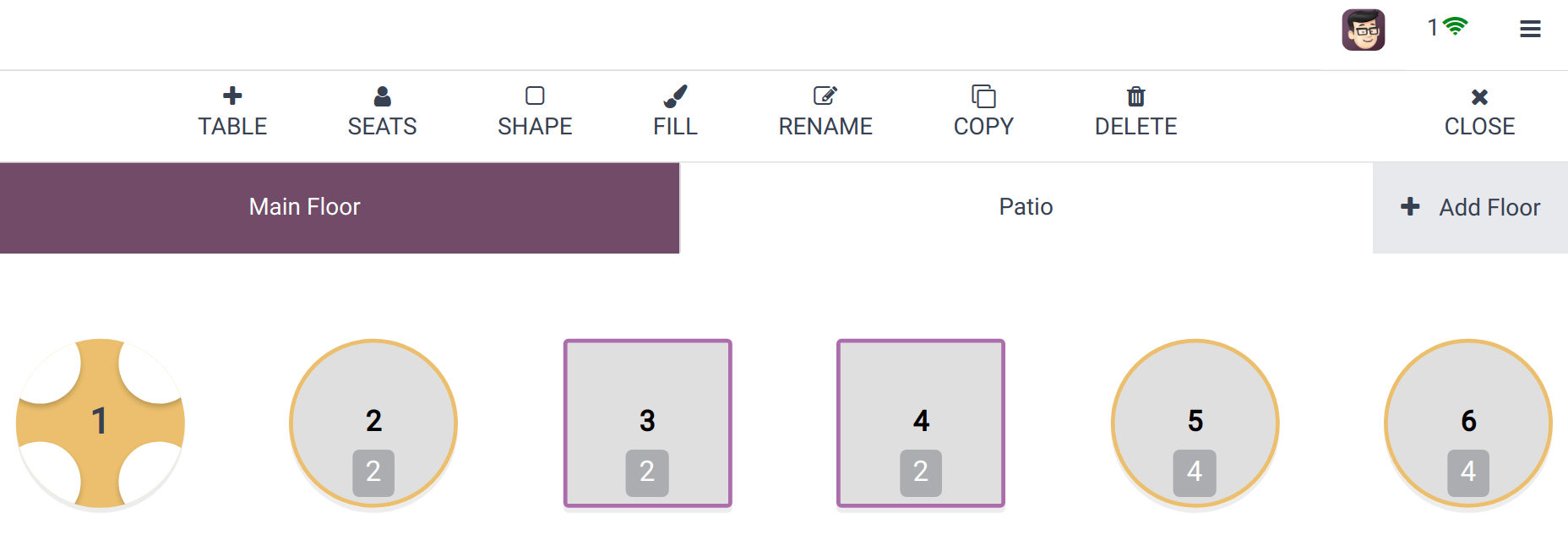This screenshot has height=546, width=1568.
Task: Select square table 4
Action: (921, 423)
